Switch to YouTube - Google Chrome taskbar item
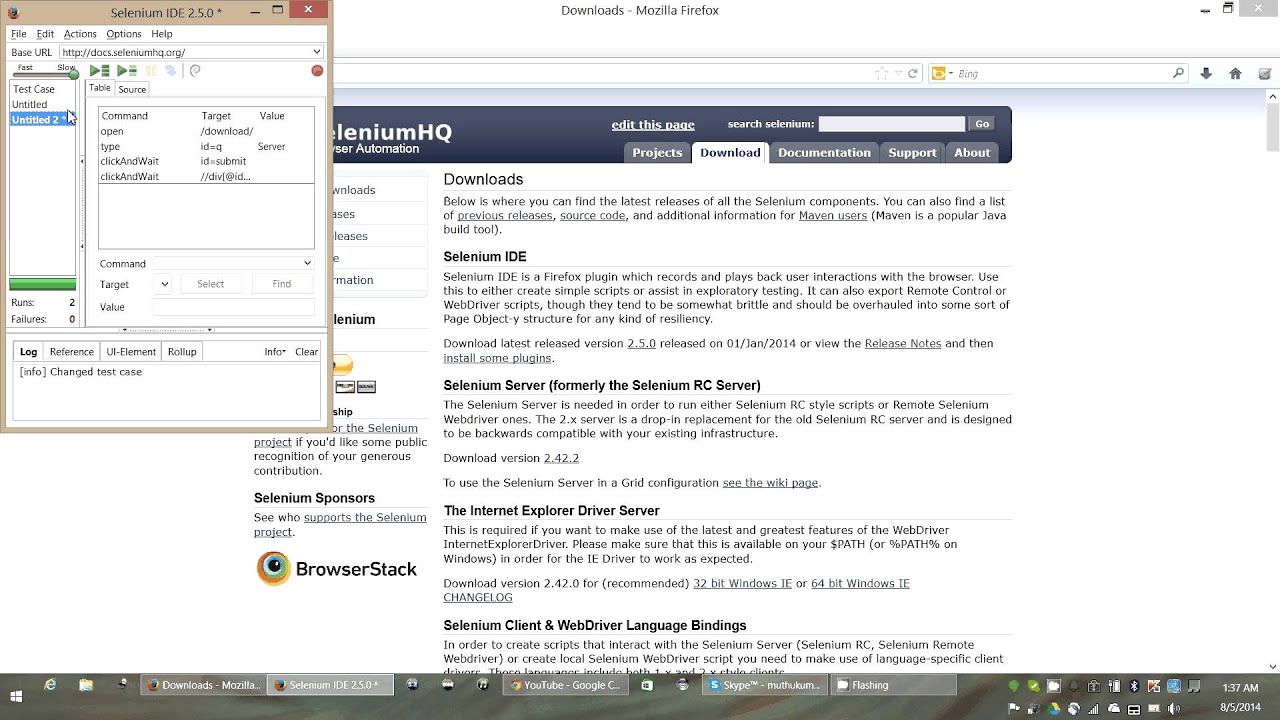The image size is (1280, 720). tap(565, 685)
